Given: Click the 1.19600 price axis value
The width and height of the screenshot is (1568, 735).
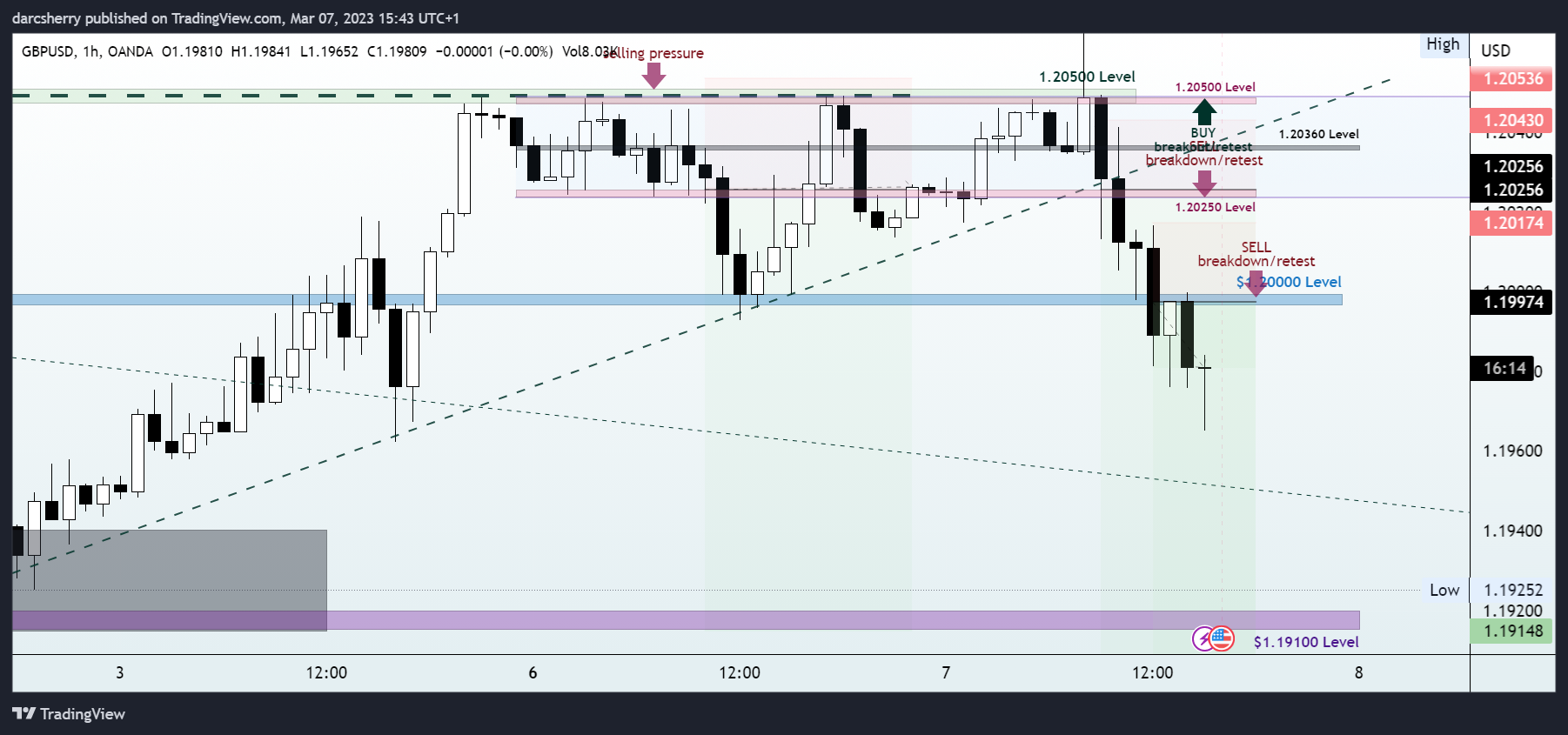Looking at the screenshot, I should coord(1512,451).
